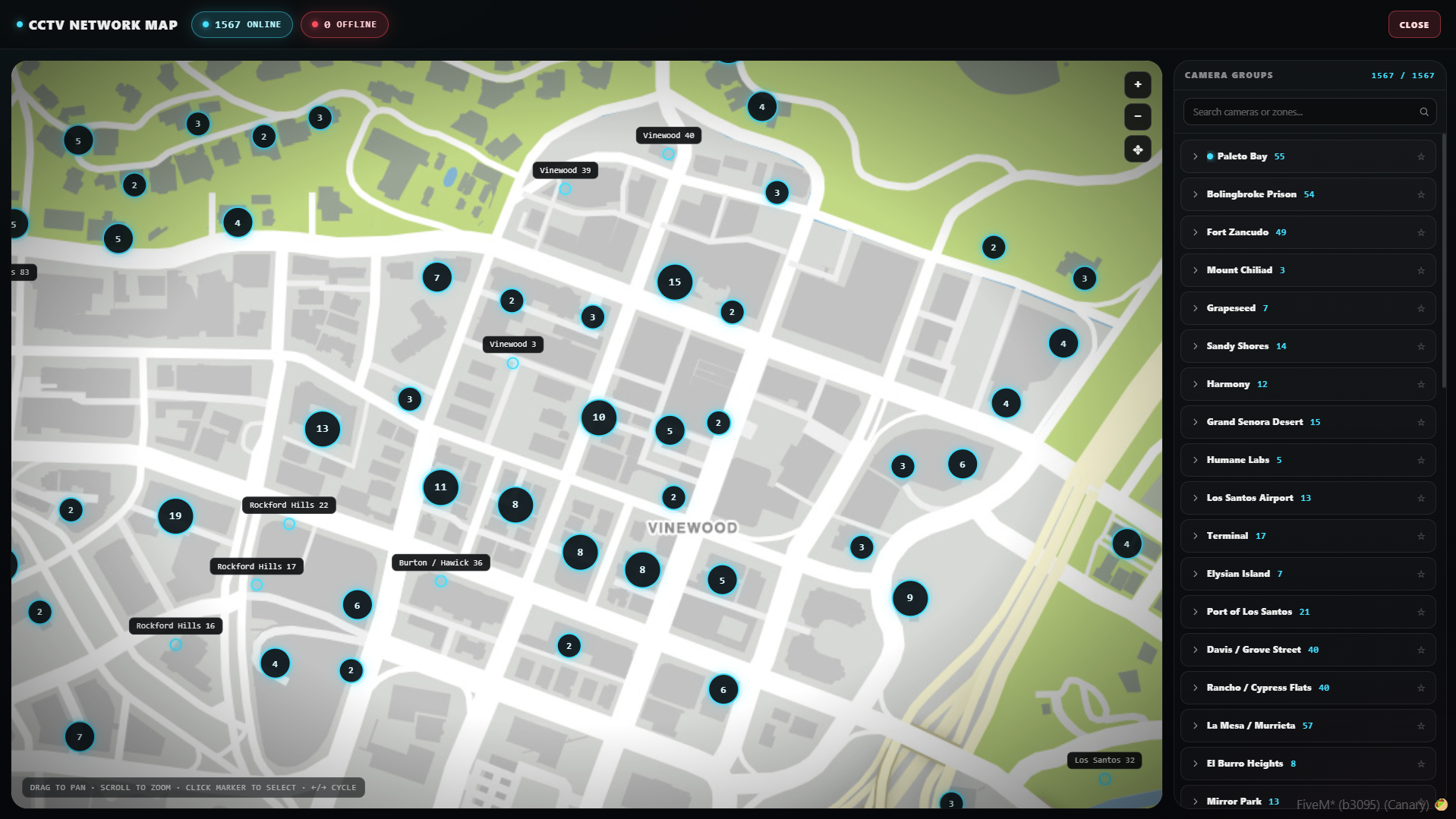1456x819 pixels.
Task: Expand the Humane Labs group chevron
Action: click(1195, 460)
